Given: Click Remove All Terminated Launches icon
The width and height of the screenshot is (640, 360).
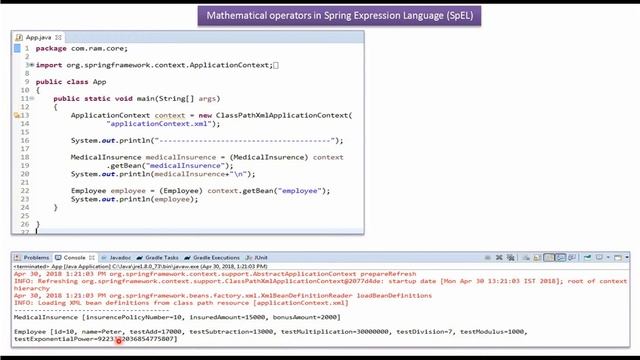Looking at the screenshot, I should [x=510, y=258].
